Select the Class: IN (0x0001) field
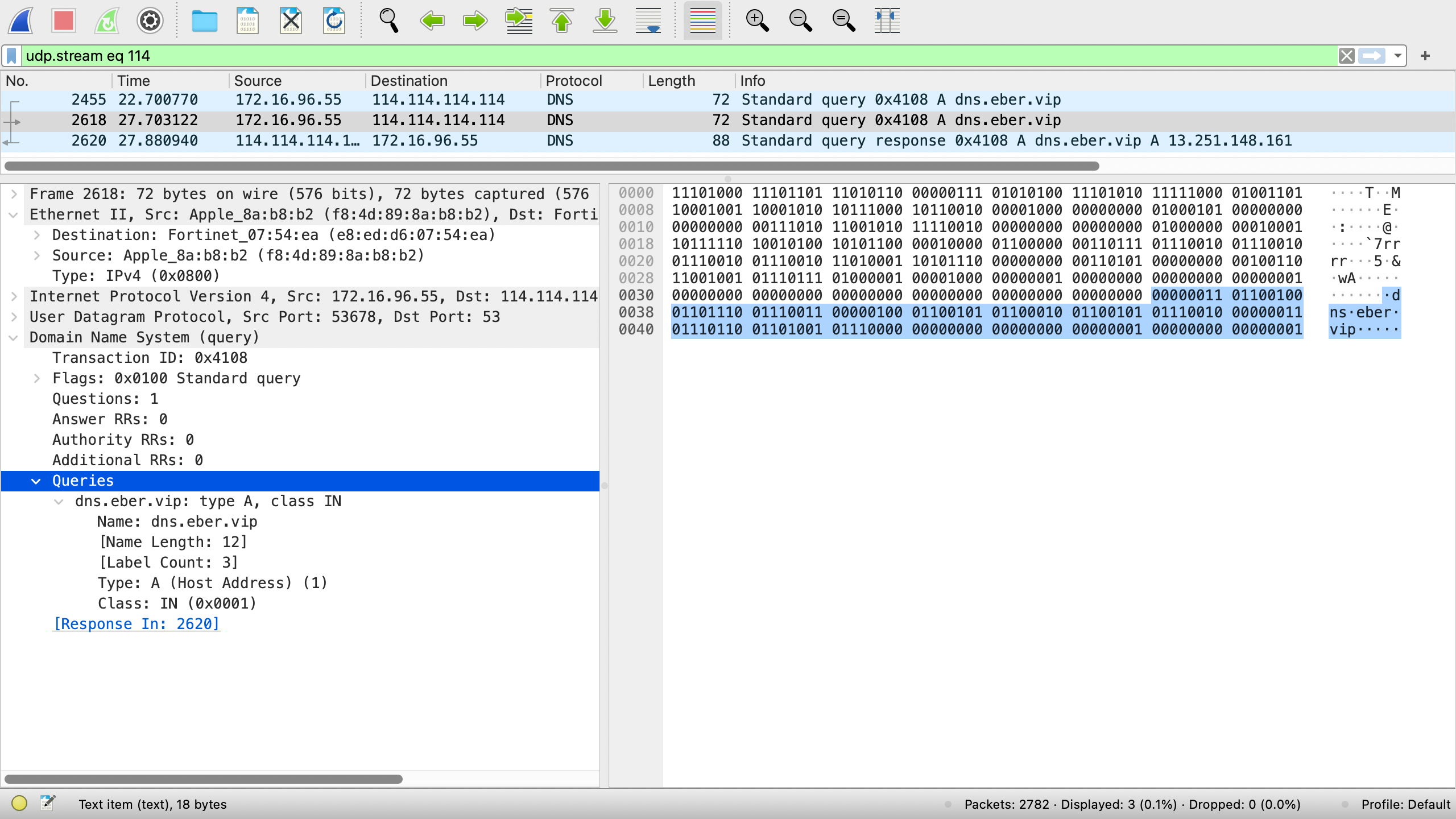1456x819 pixels. tap(177, 603)
